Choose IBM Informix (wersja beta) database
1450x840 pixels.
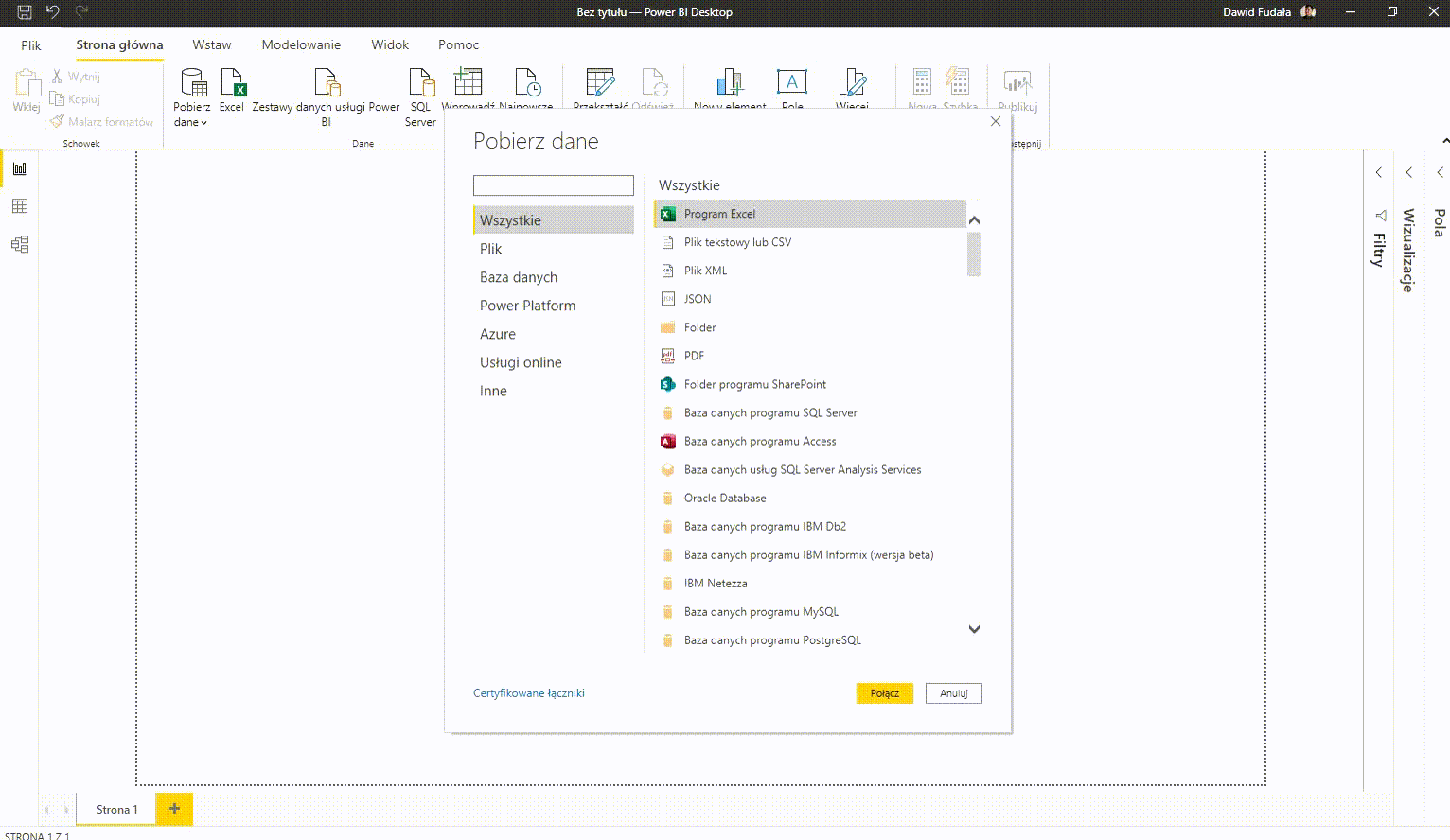click(810, 554)
